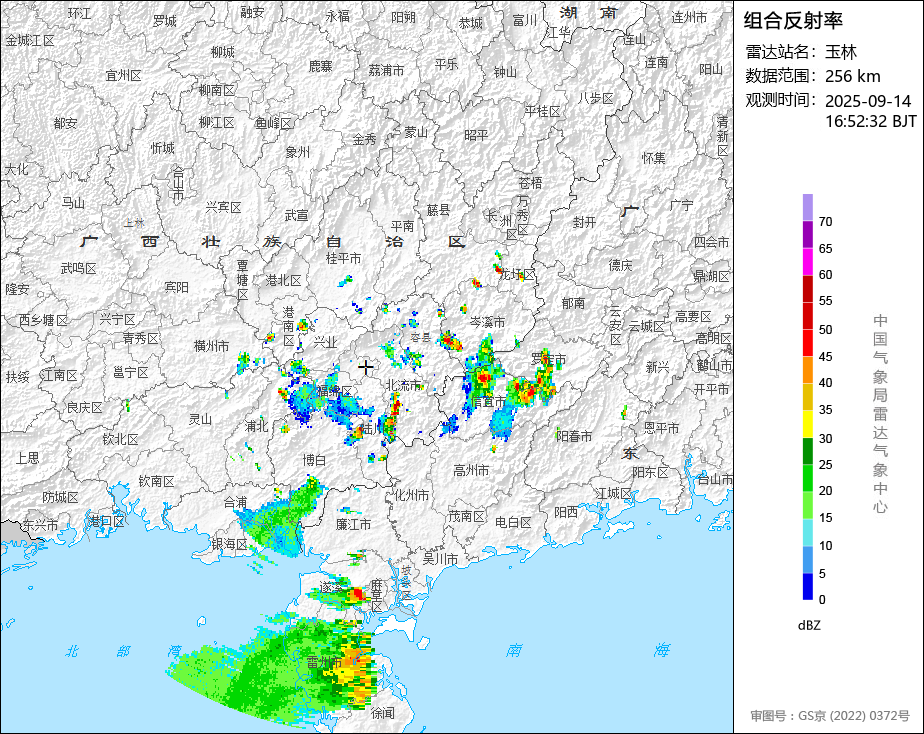Click the 横州市 map label
The image size is (924, 734).
point(212,346)
